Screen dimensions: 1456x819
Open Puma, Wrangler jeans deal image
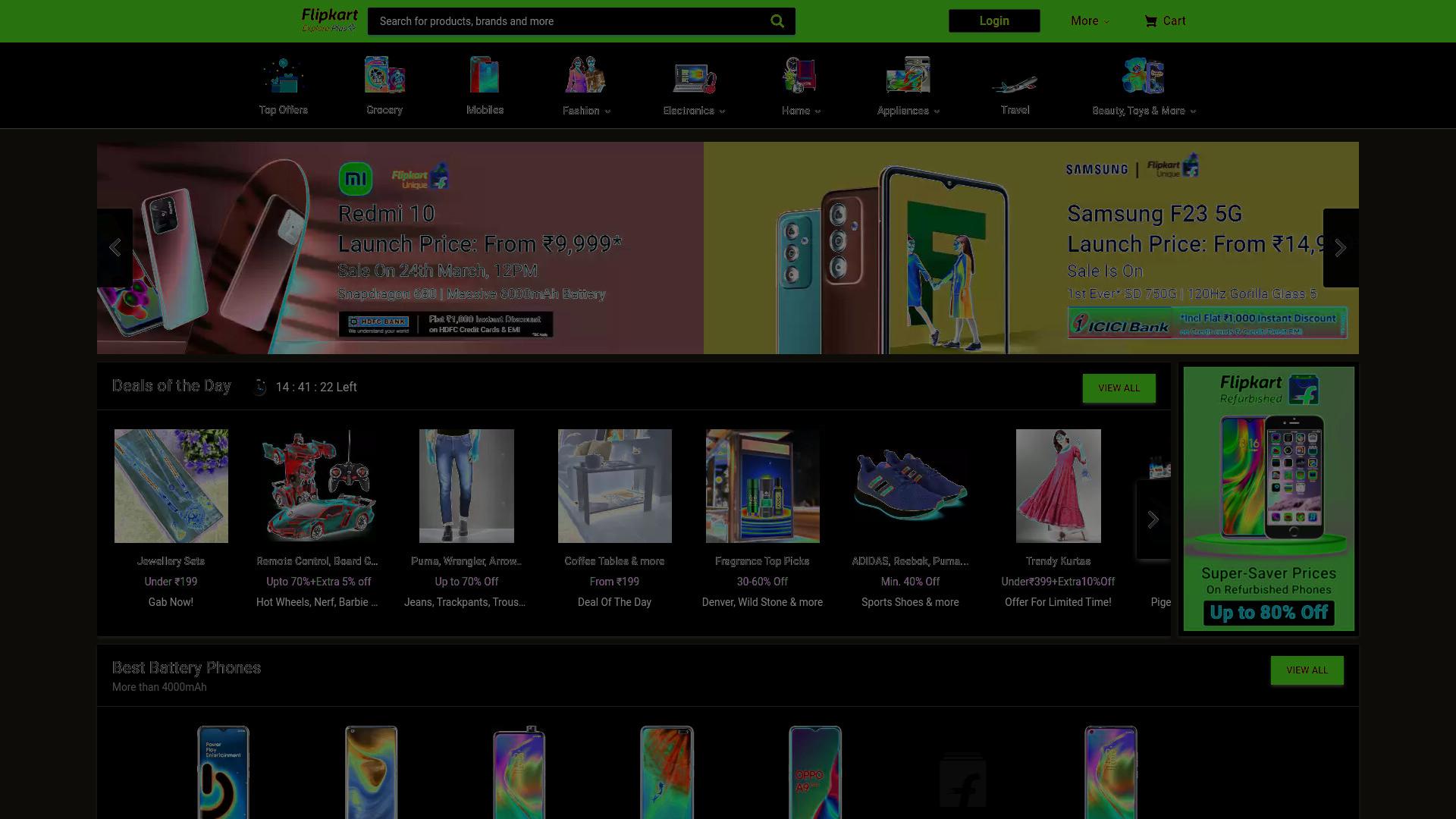click(466, 486)
